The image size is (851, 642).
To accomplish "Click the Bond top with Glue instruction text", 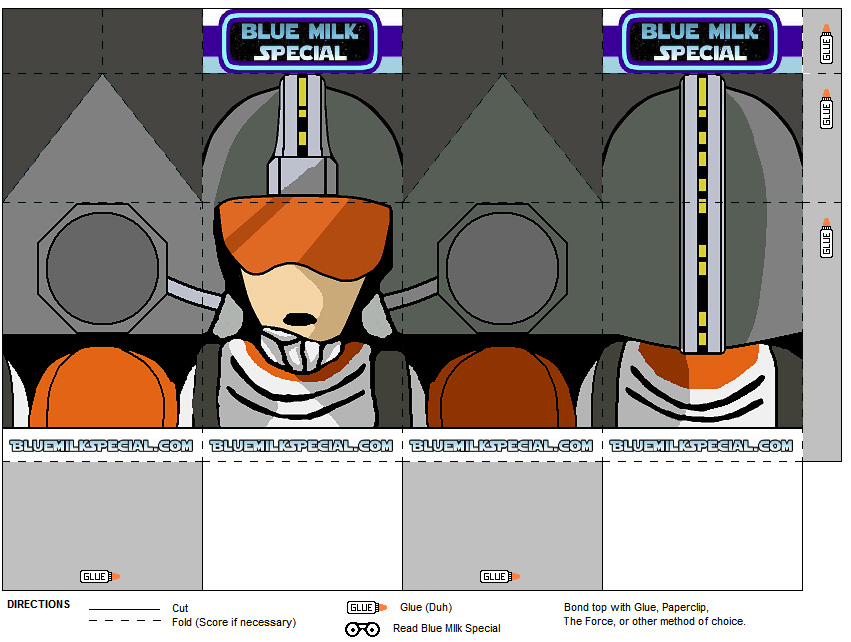I will pos(636,607).
